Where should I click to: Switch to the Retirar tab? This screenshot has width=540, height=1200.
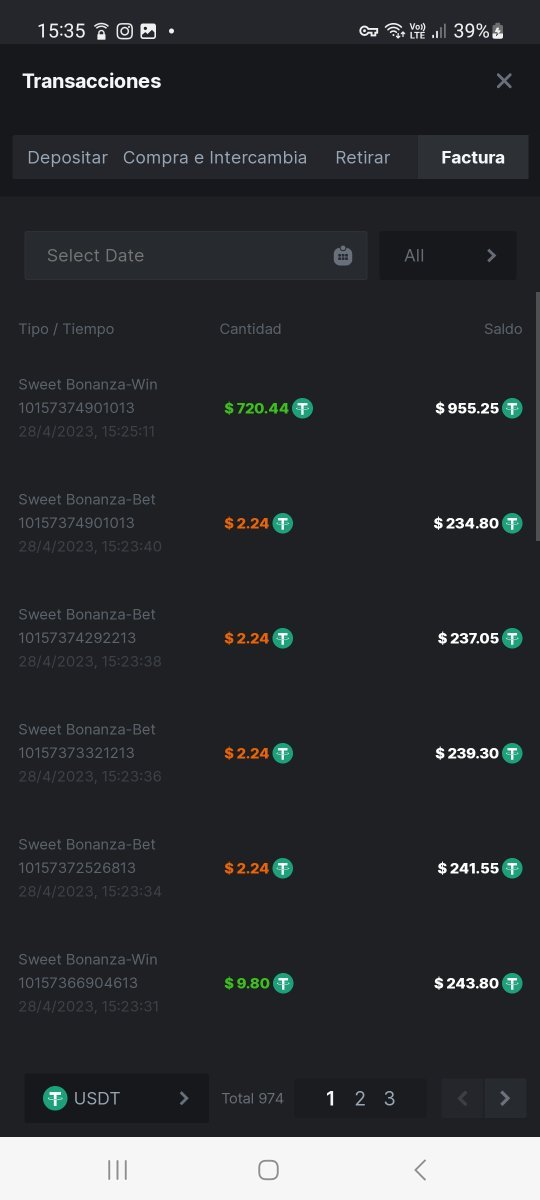point(363,157)
